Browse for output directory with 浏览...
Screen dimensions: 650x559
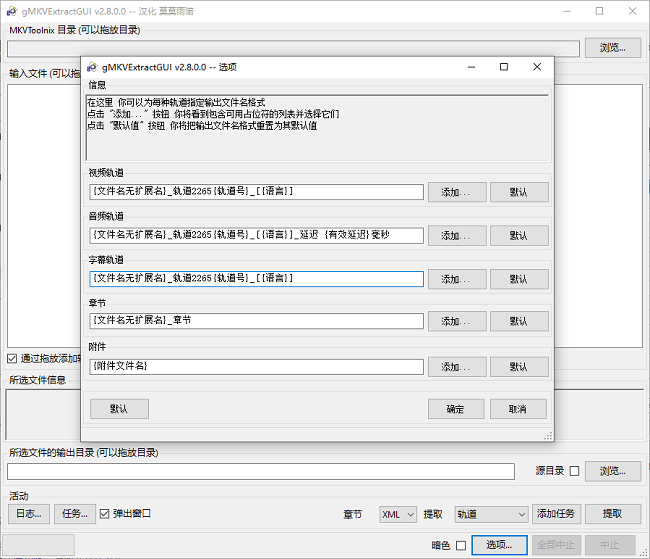pos(613,471)
